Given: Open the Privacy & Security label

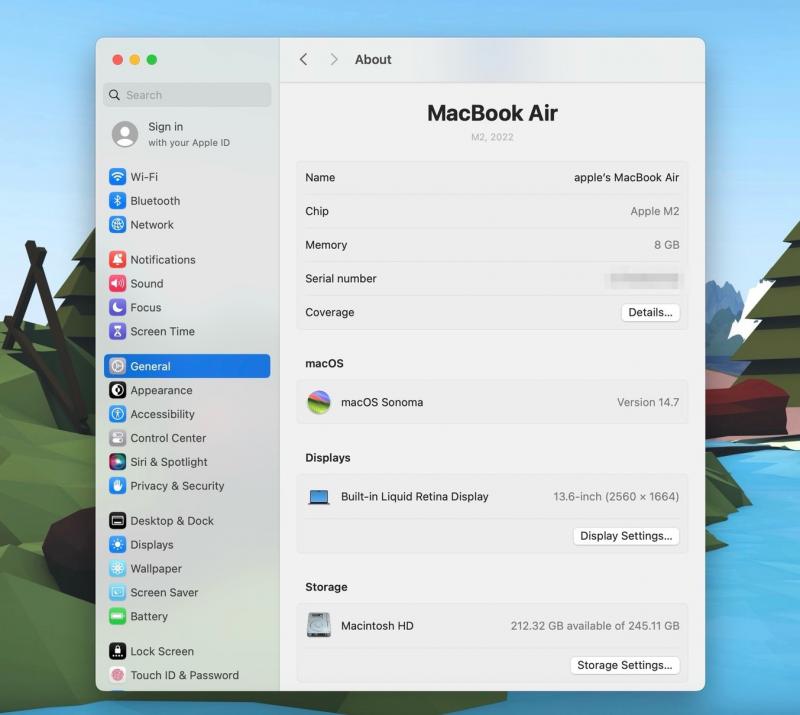Looking at the screenshot, I should click(x=177, y=486).
